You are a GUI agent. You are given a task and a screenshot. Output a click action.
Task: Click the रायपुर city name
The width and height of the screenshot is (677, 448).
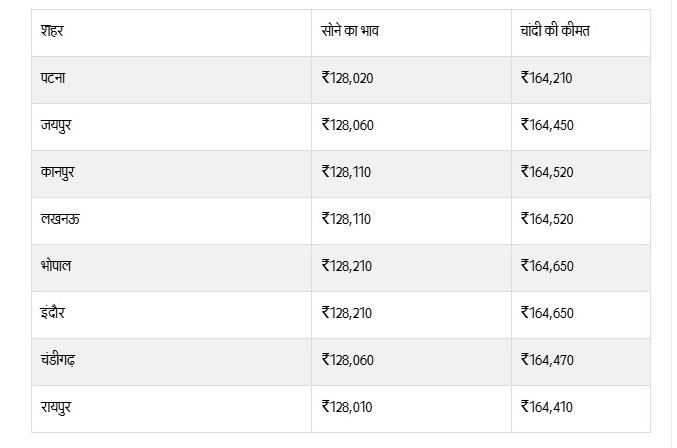click(58, 407)
